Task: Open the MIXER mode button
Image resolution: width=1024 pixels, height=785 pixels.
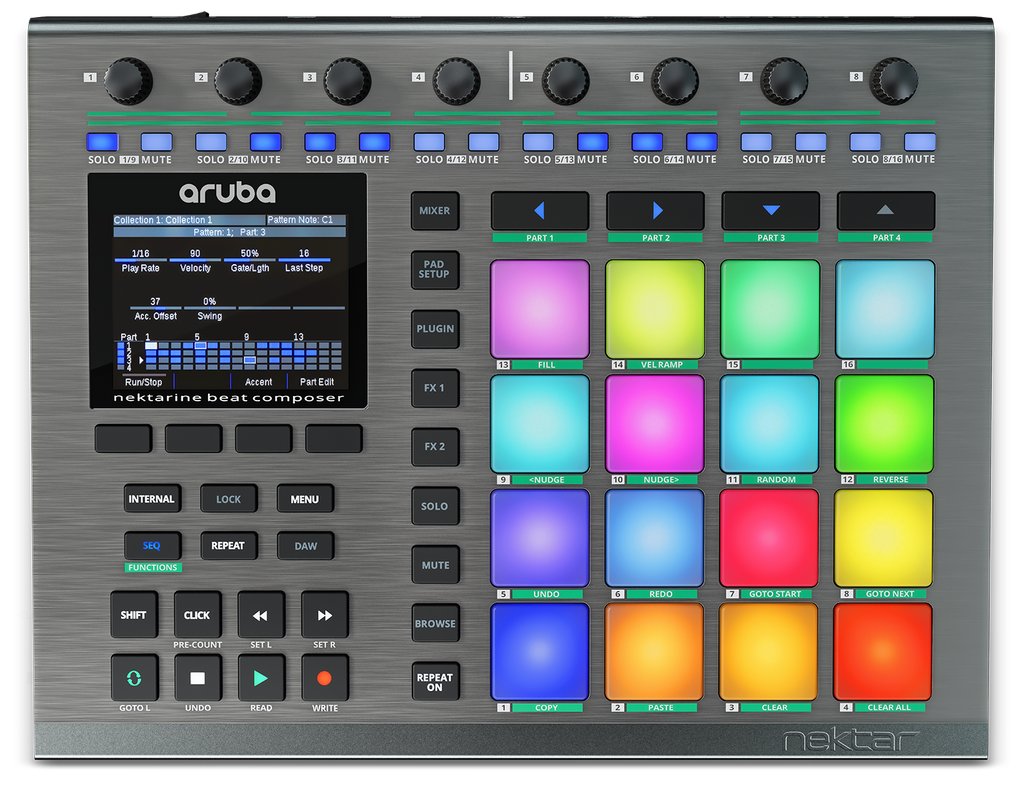Action: (435, 211)
